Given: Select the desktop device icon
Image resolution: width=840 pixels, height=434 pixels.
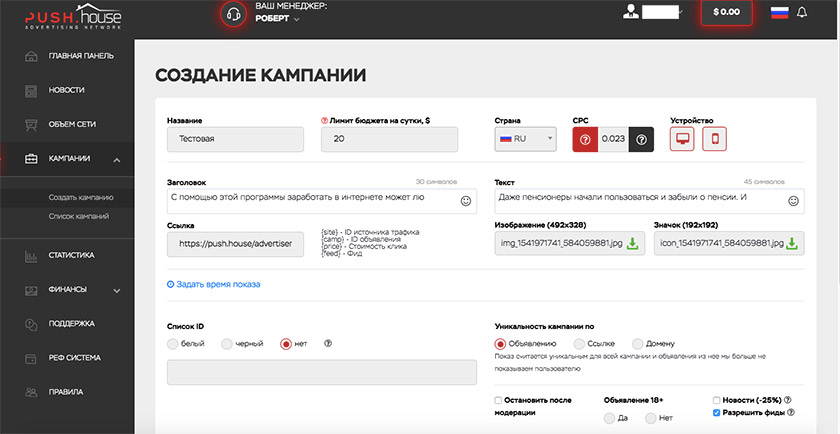Looking at the screenshot, I should click(682, 139).
